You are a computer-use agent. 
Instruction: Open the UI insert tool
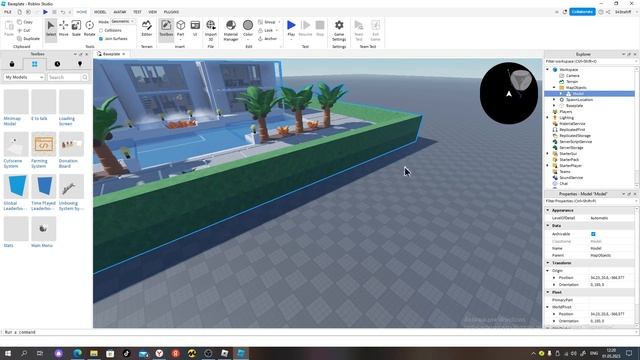195,29
